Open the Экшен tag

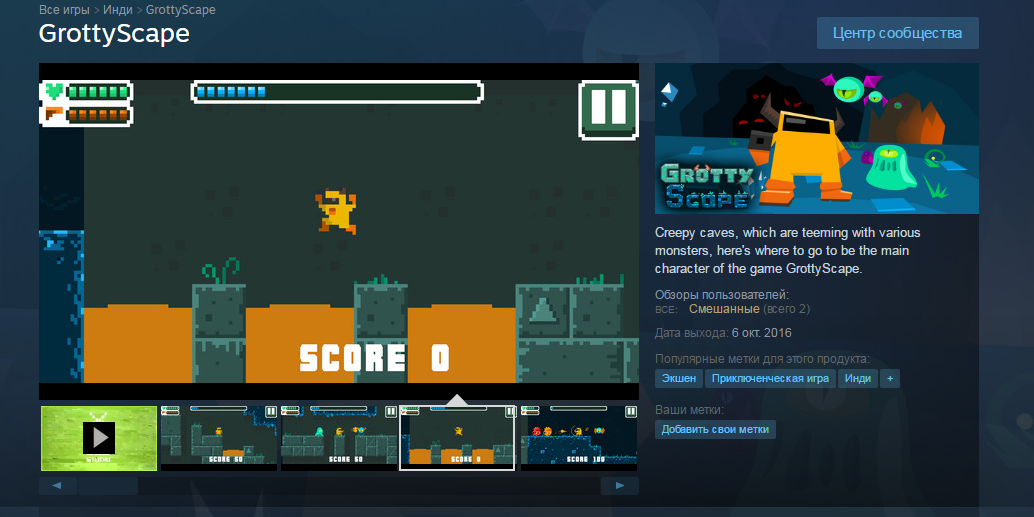pos(679,379)
